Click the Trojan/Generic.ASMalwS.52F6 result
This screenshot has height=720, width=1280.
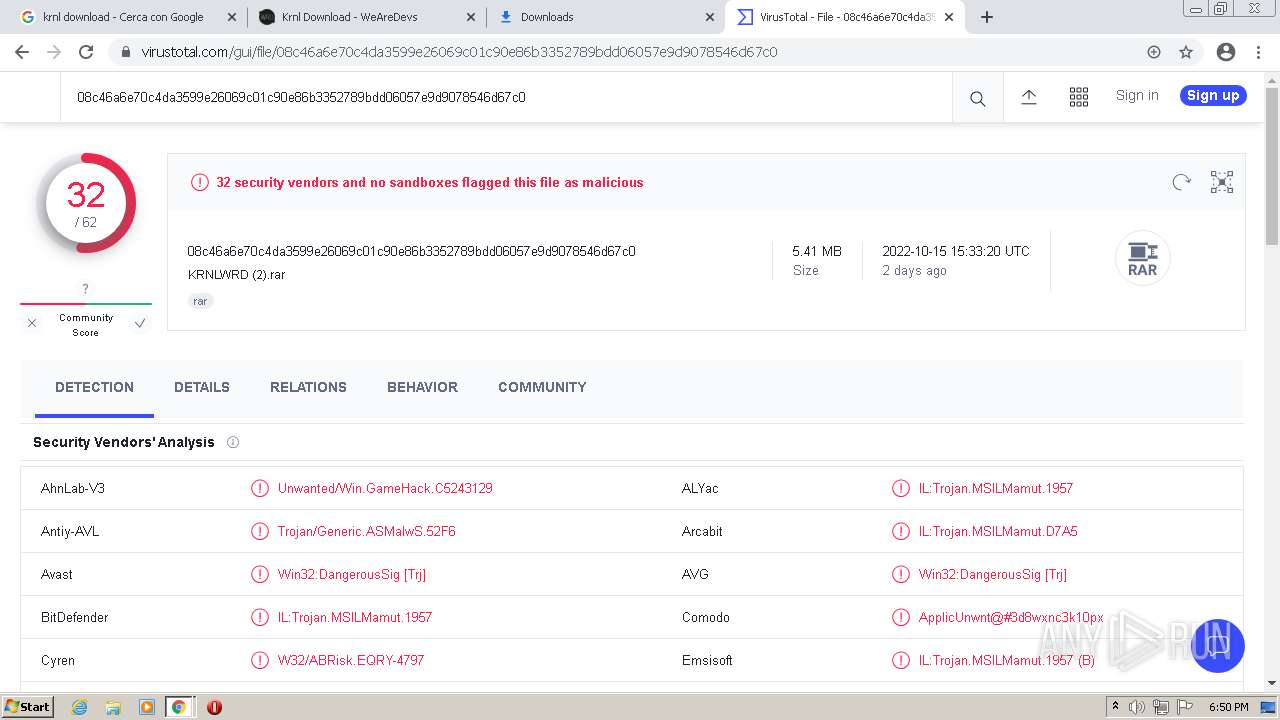[367, 531]
